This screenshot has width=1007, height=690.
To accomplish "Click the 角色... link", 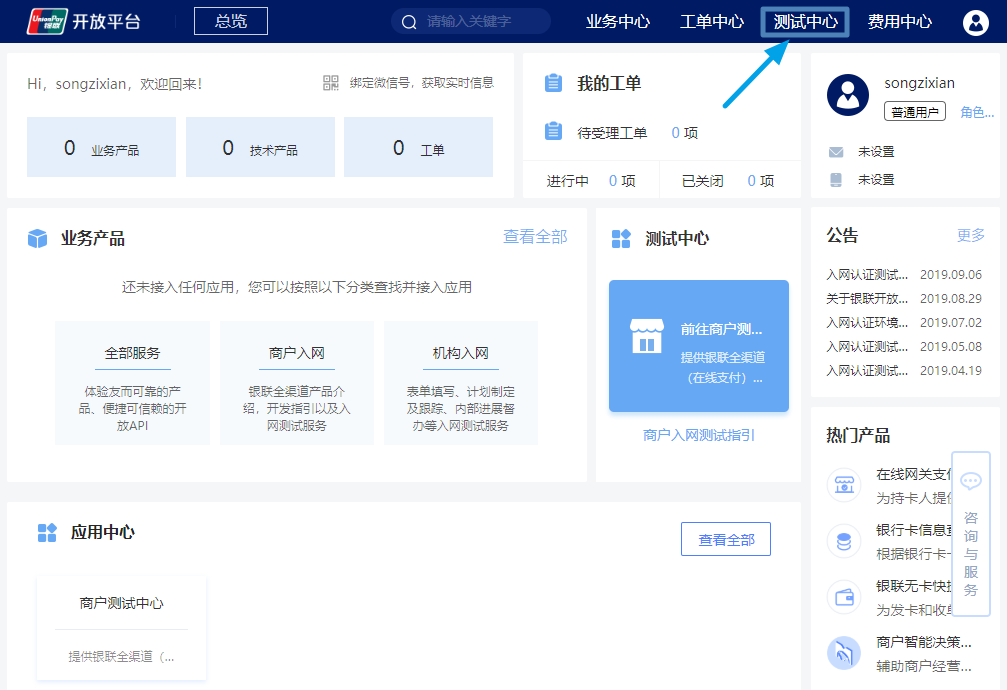I will click(977, 112).
